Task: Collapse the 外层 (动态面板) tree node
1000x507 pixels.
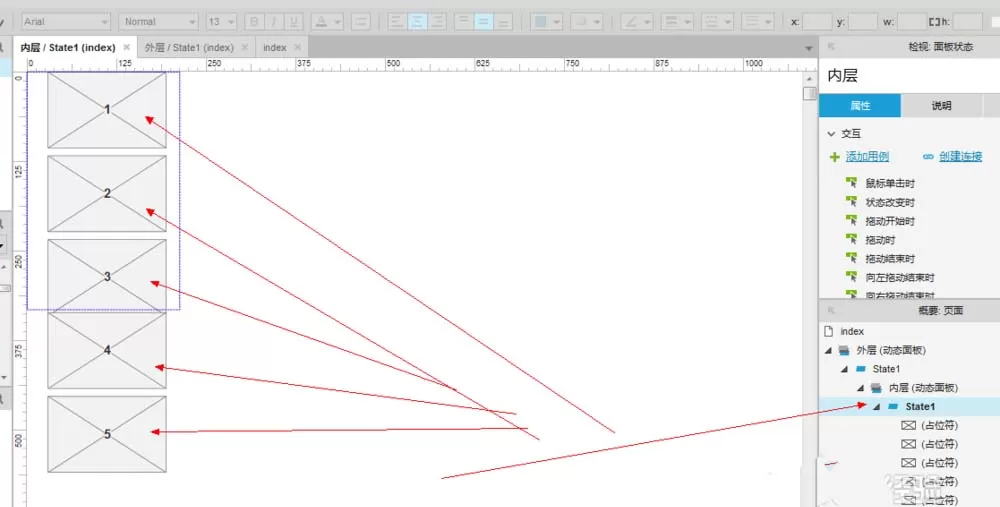Action: [x=828, y=351]
